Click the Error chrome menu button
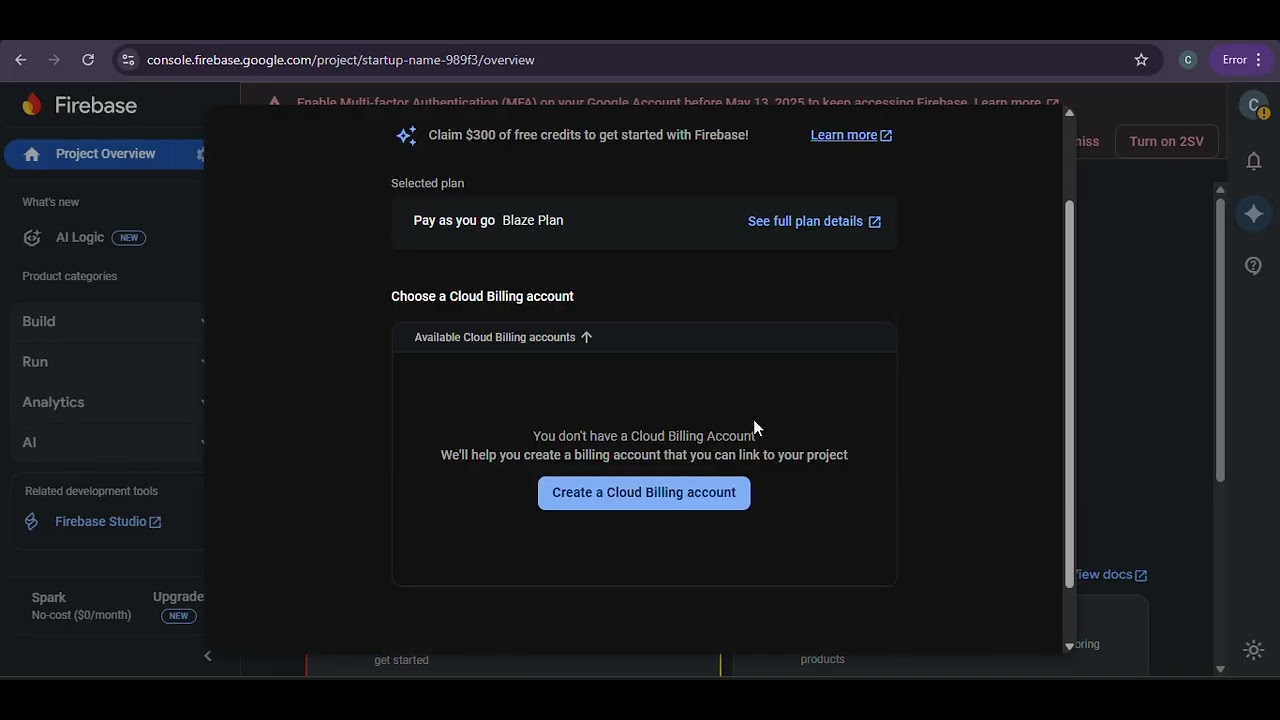This screenshot has height=720, width=1280. 1242,60
